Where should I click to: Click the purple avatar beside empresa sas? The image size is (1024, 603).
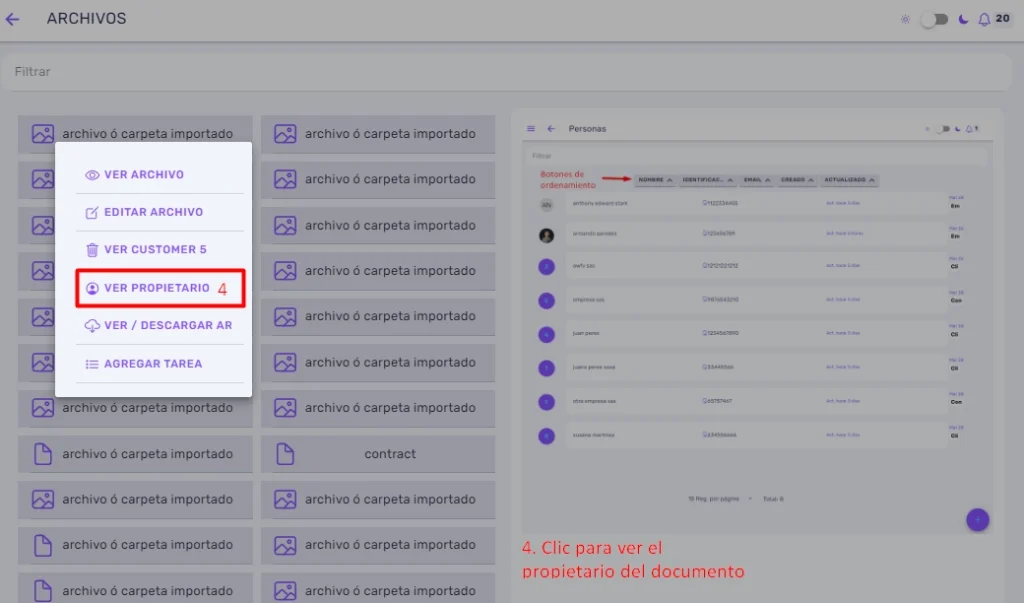pos(547,301)
